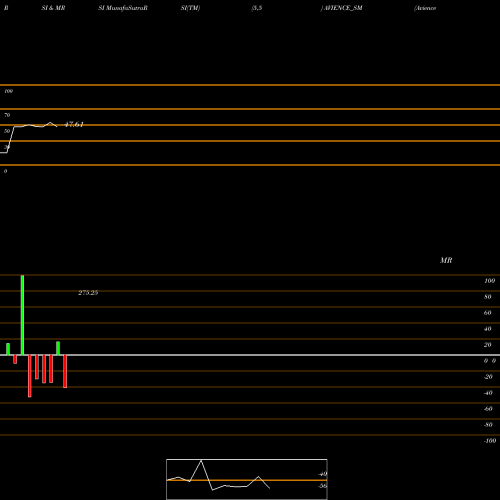Open the mini RSI preview chart thumbnail
Screen dimensions: 500x500
coord(247,479)
